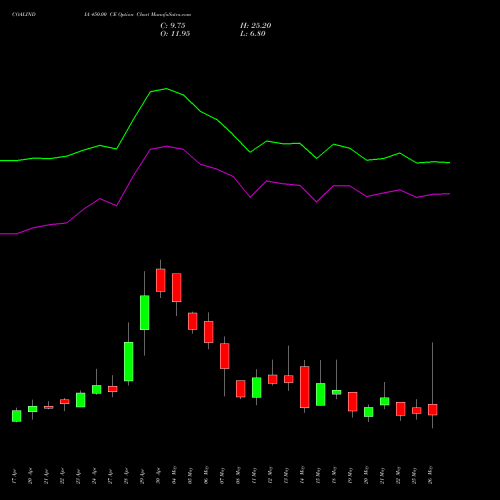
Task: Select the green candlestick for 17 Apr
Action: pyautogui.click(x=17, y=416)
